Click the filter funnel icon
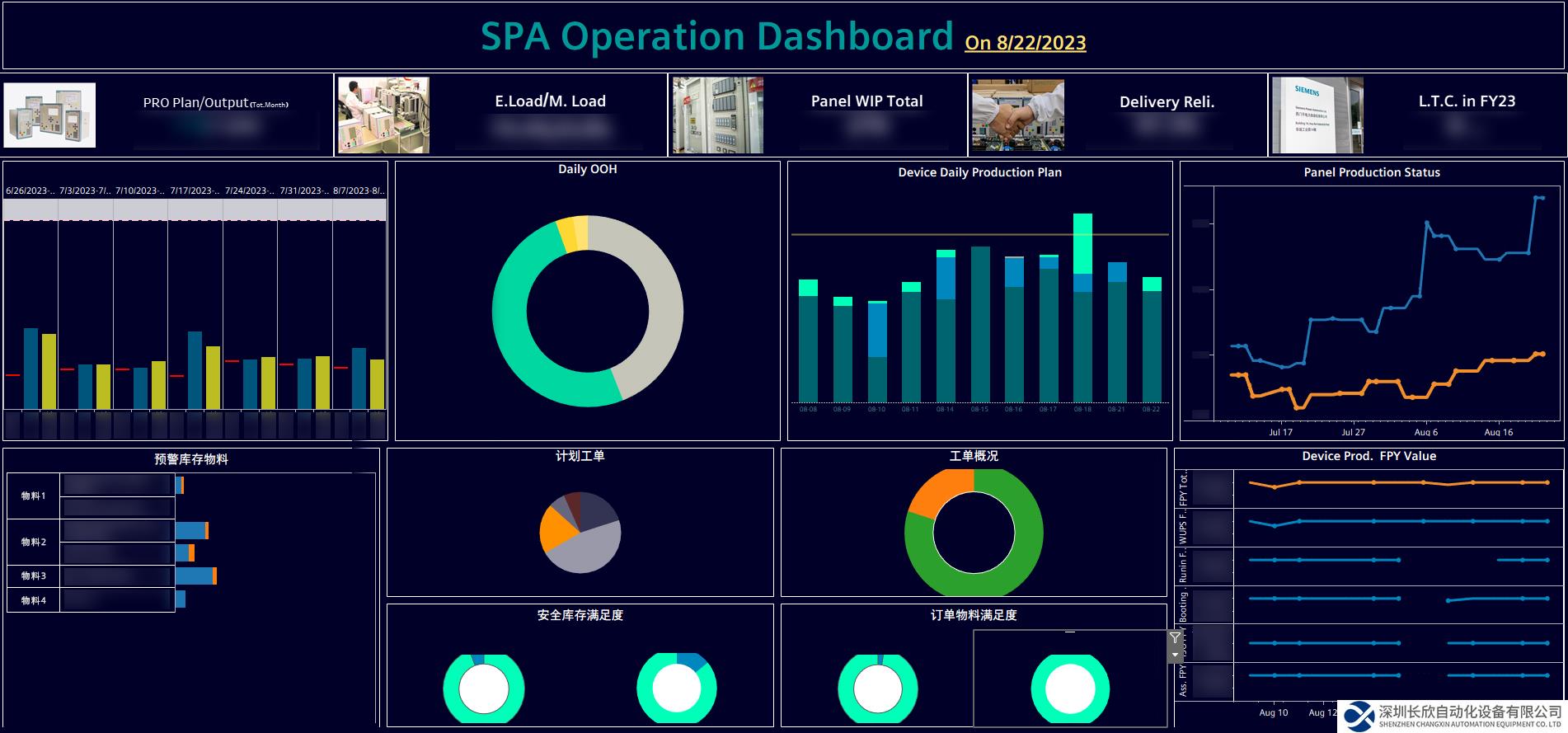Viewport: 1568px width, 733px height. point(1175,638)
